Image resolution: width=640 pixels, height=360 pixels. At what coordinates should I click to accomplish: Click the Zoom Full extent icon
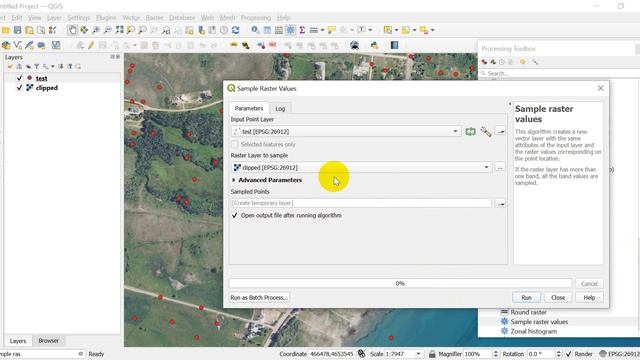(119, 30)
